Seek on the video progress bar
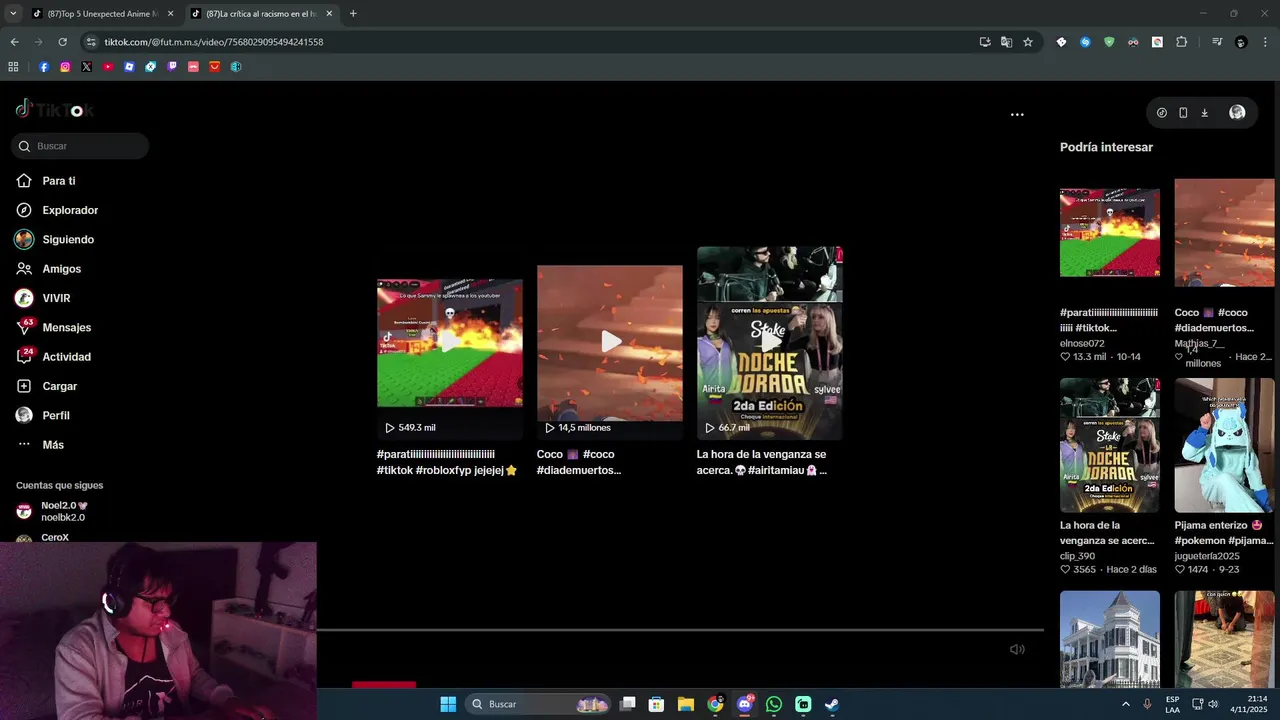The width and height of the screenshot is (1280, 720). [x=680, y=630]
